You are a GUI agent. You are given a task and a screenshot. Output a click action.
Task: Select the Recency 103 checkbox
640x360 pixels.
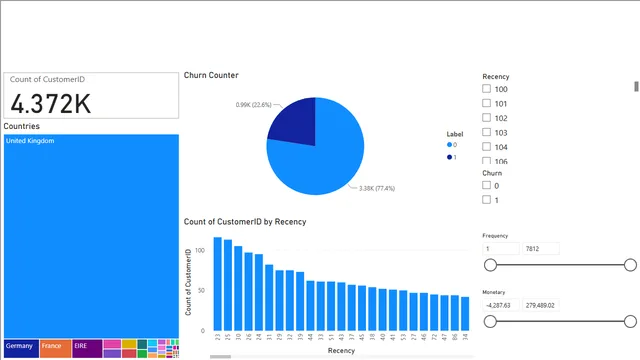(x=486, y=132)
